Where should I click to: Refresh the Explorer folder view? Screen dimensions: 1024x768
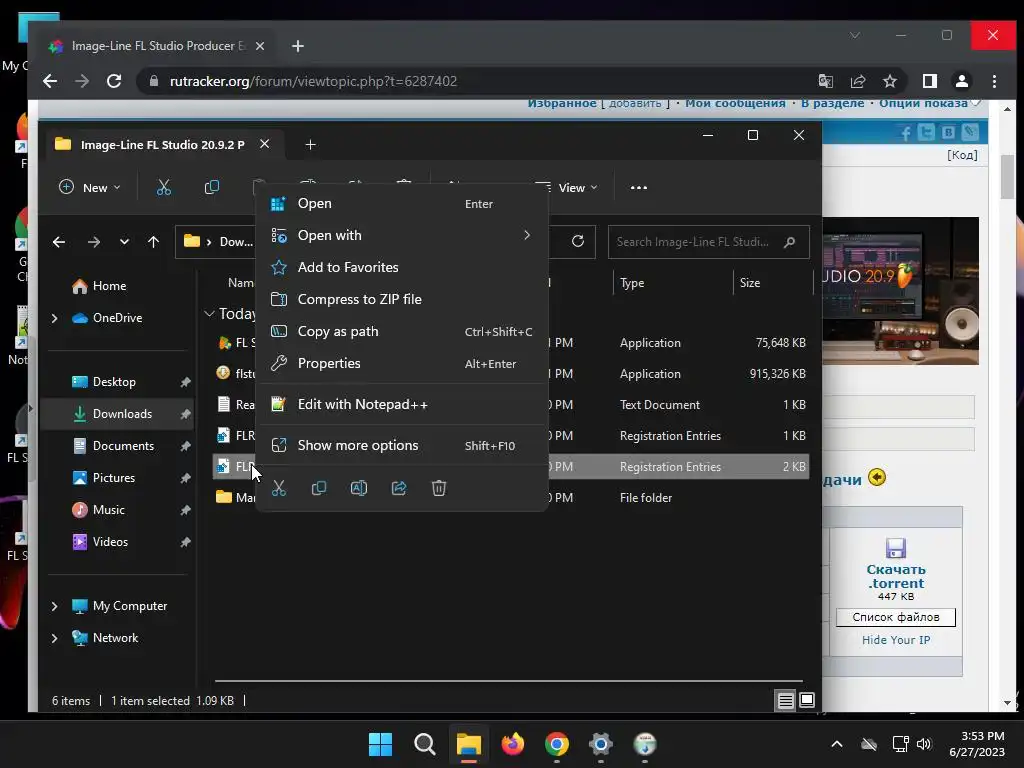pyautogui.click(x=578, y=242)
